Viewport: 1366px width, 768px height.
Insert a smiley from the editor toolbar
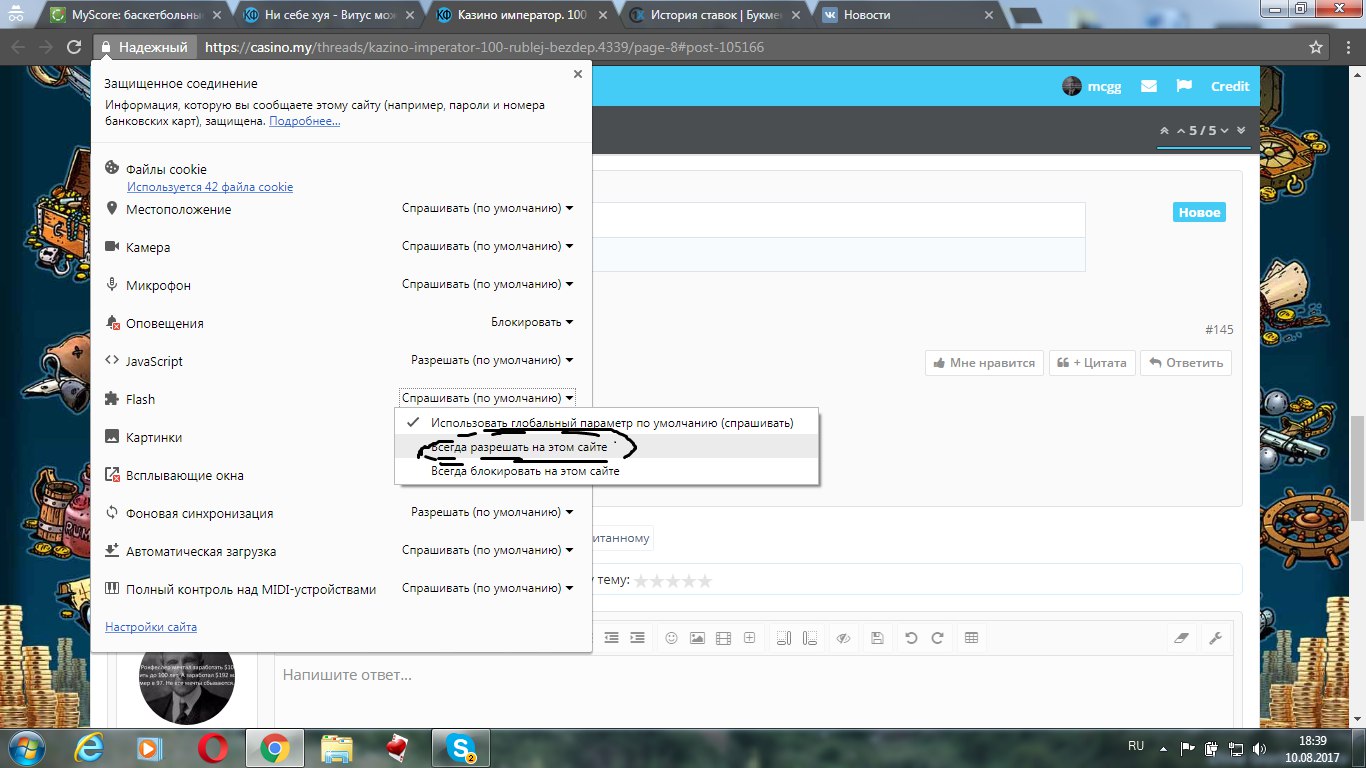(672, 638)
